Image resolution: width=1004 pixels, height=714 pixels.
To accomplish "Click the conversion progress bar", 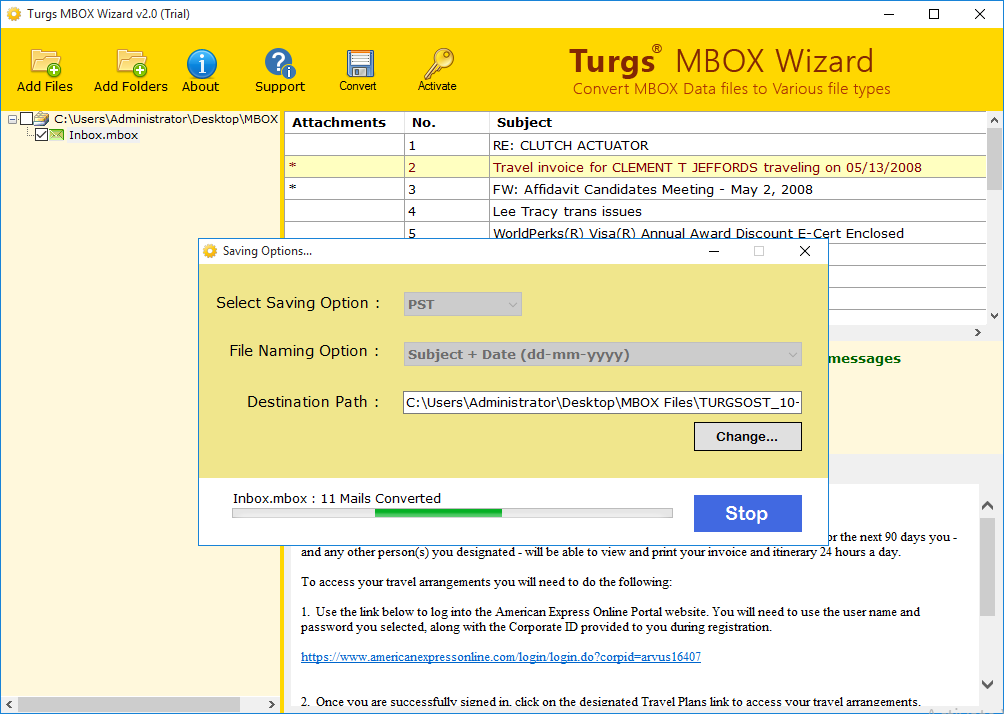I will (452, 513).
